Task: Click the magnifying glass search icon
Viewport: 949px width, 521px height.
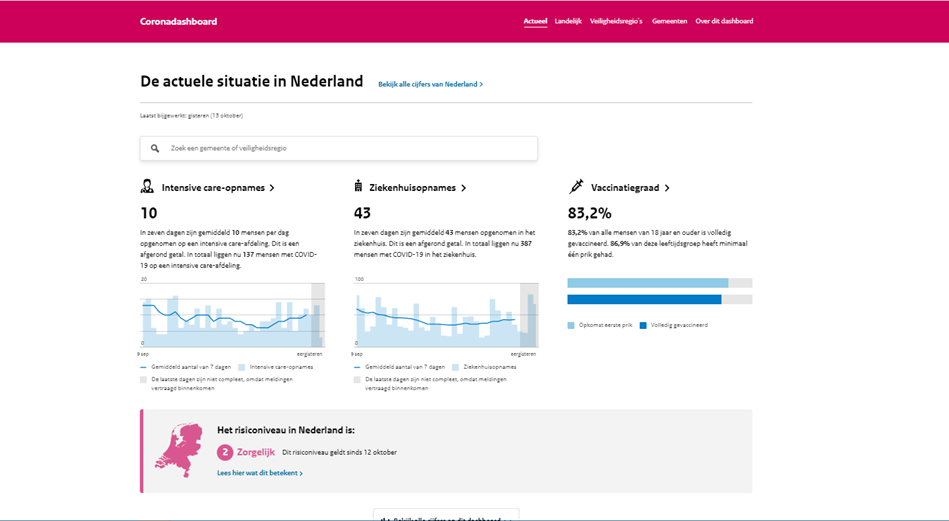Action: pyautogui.click(x=155, y=149)
